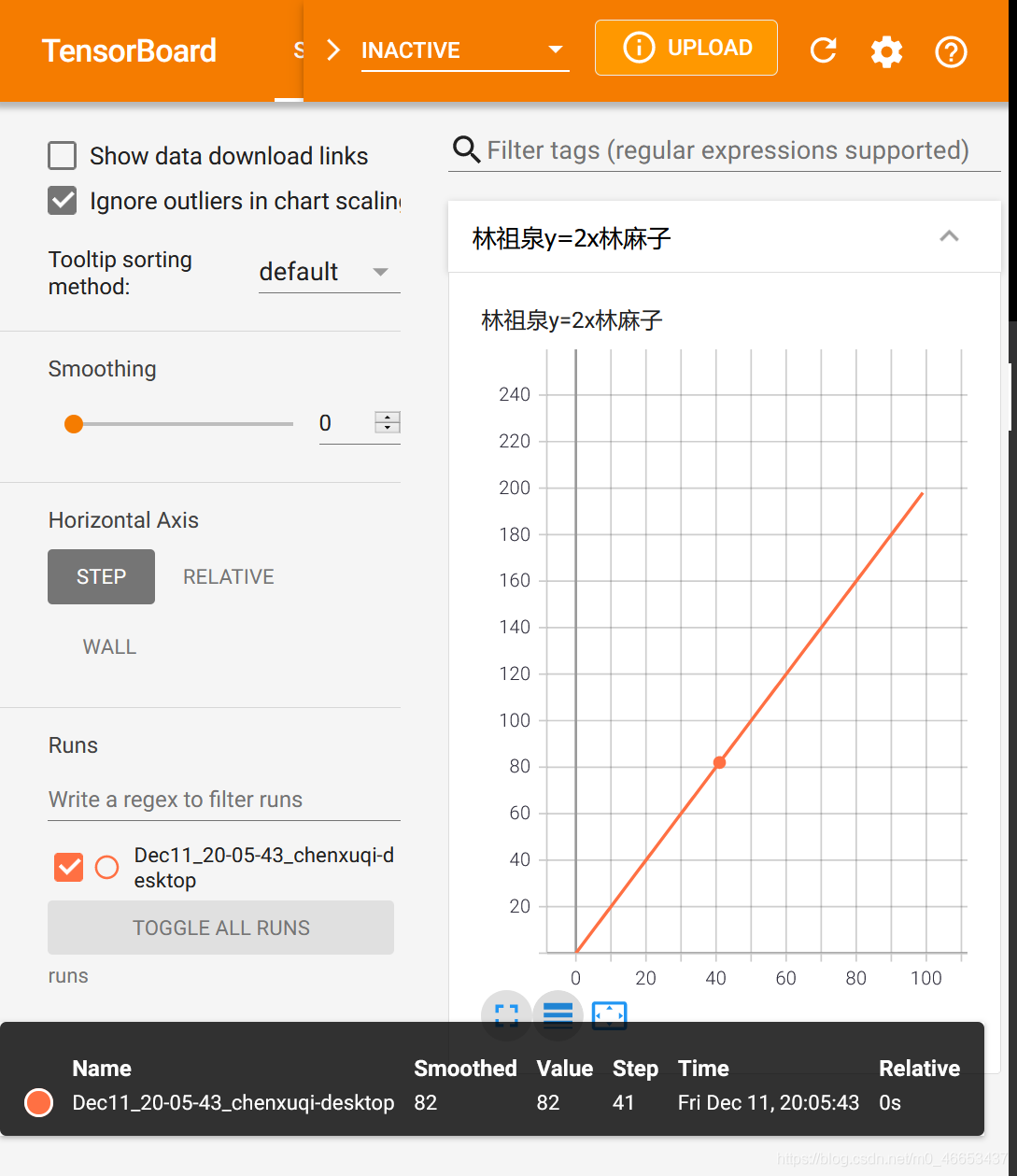Click the filter tags magnifier icon

[x=465, y=149]
